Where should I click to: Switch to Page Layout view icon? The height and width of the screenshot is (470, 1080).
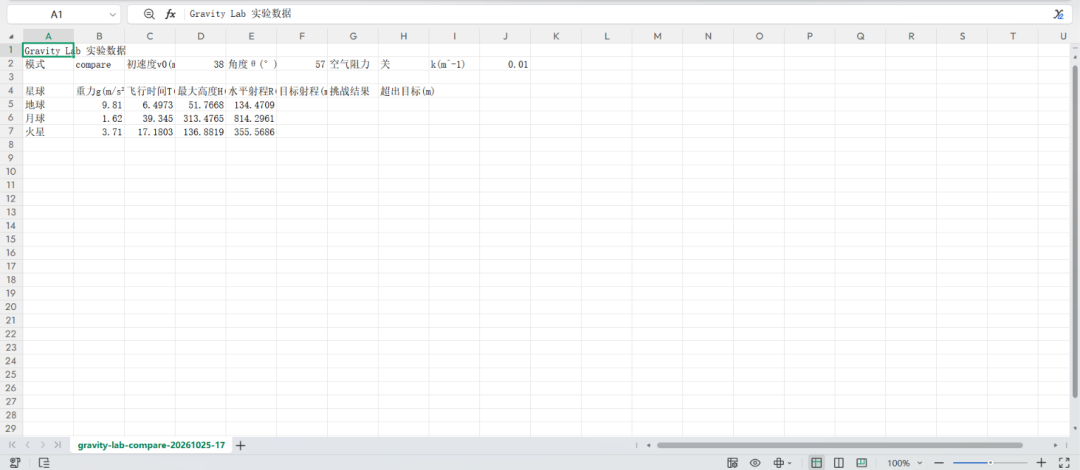point(839,462)
